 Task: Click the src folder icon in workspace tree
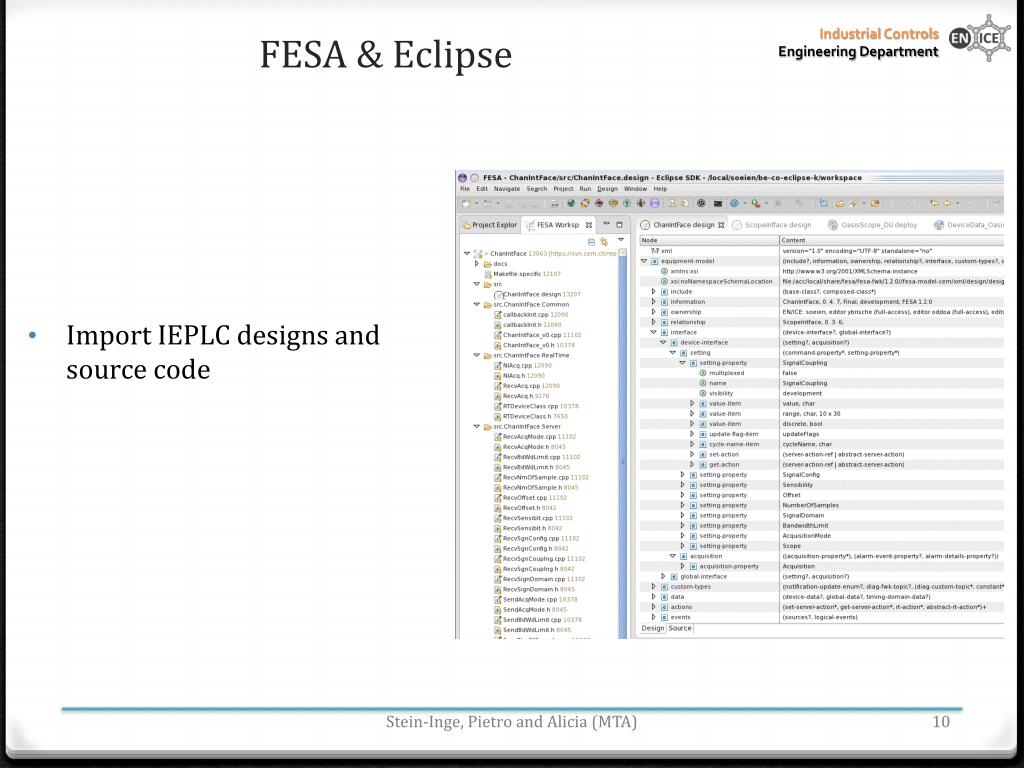point(487,285)
